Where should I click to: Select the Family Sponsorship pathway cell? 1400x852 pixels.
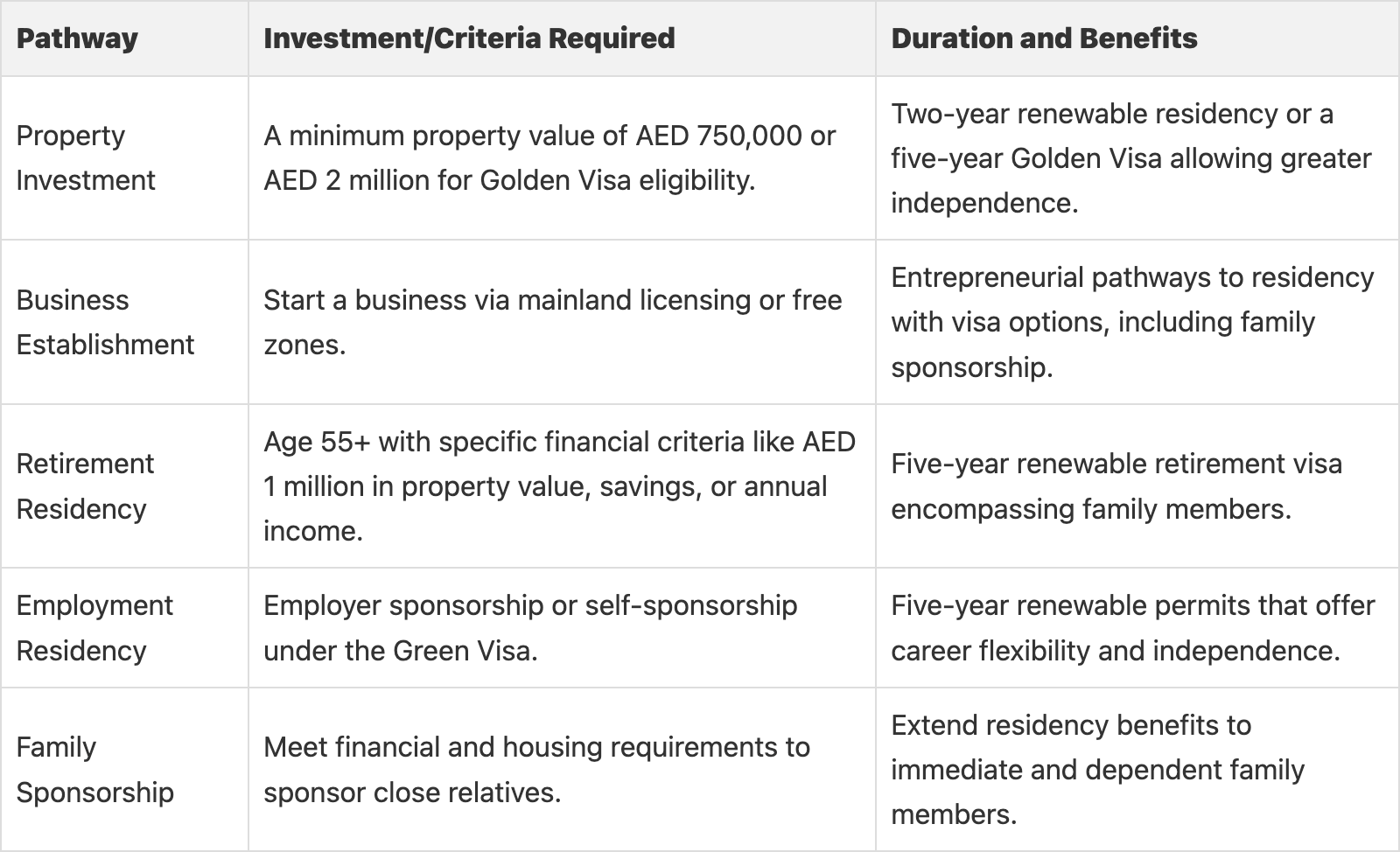pos(94,769)
